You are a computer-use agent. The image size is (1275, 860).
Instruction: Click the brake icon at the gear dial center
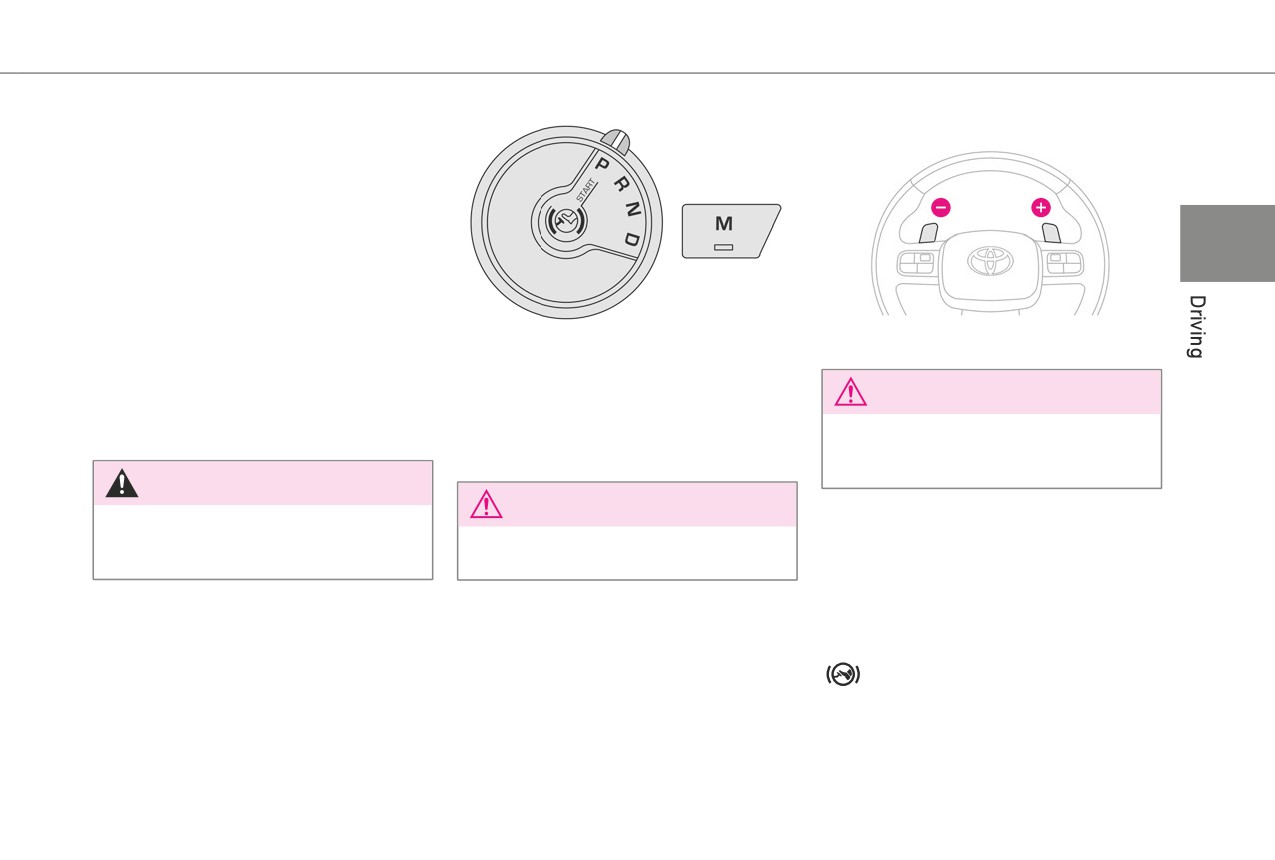pos(566,221)
